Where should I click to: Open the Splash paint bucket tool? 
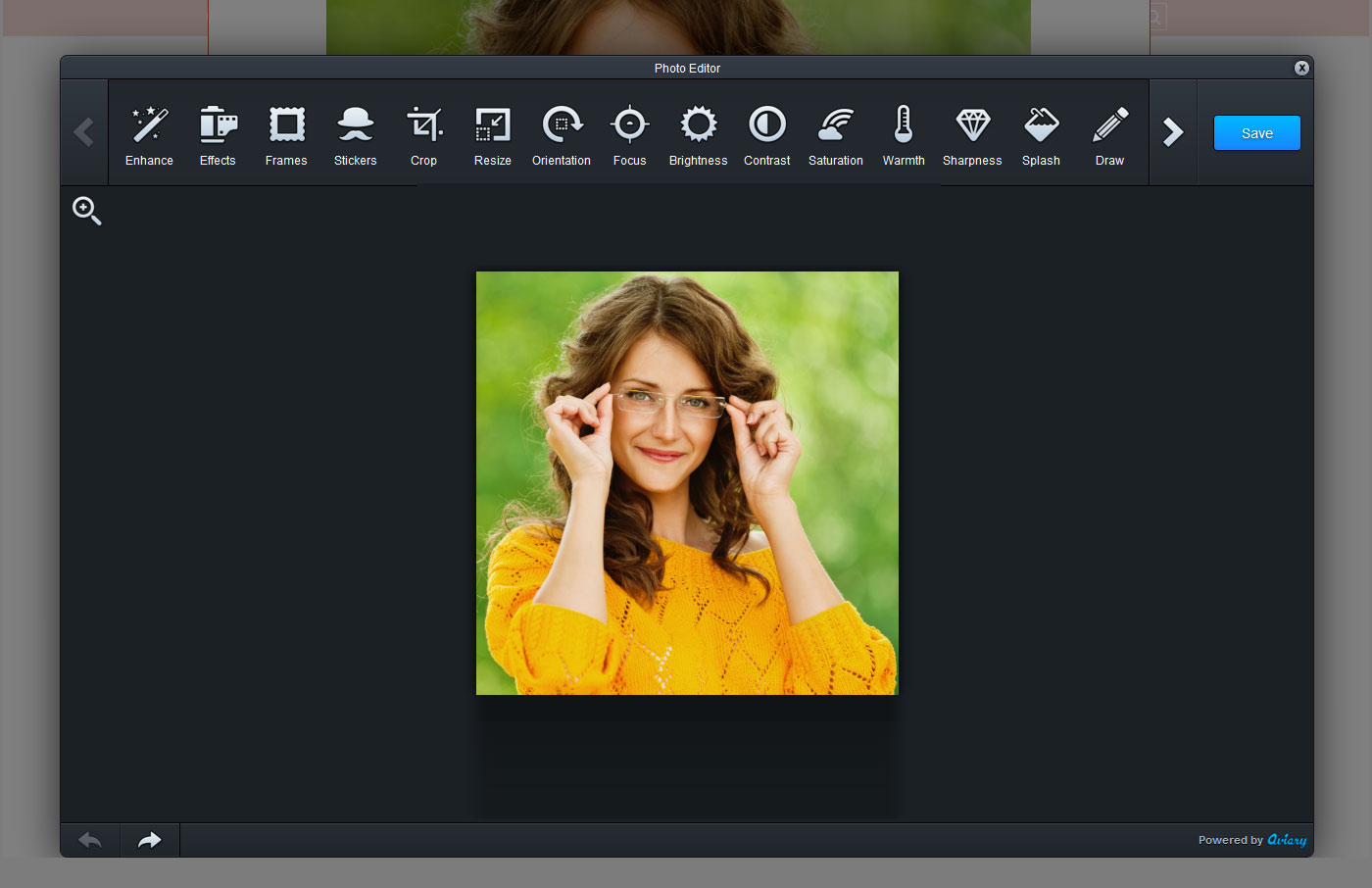click(x=1041, y=134)
